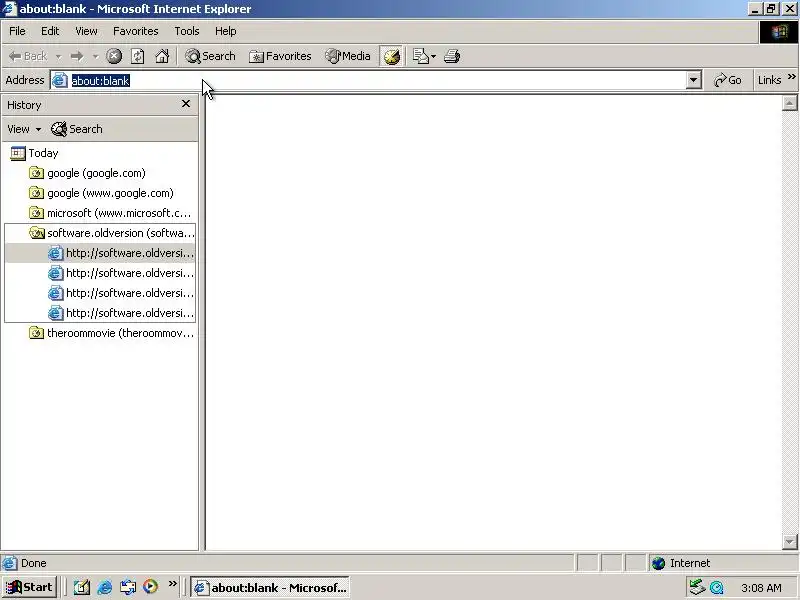The width and height of the screenshot is (800, 600).
Task: Collapse the software.oldversion history folder
Action: coord(112,233)
